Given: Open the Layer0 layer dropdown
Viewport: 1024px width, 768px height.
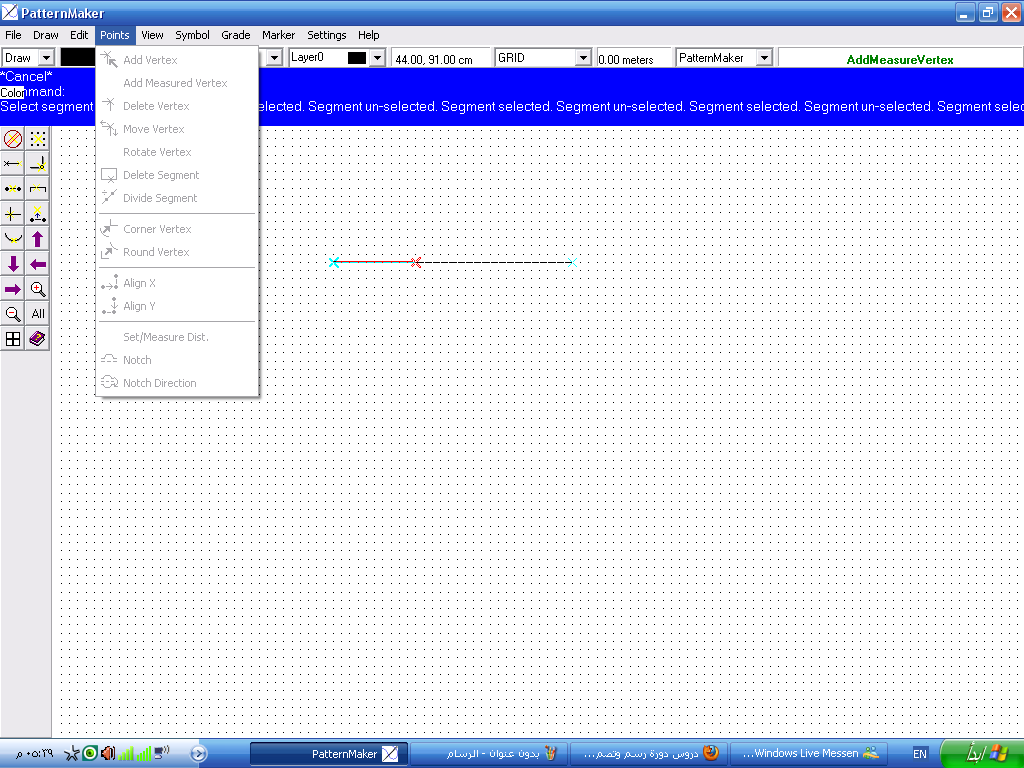Looking at the screenshot, I should point(377,58).
